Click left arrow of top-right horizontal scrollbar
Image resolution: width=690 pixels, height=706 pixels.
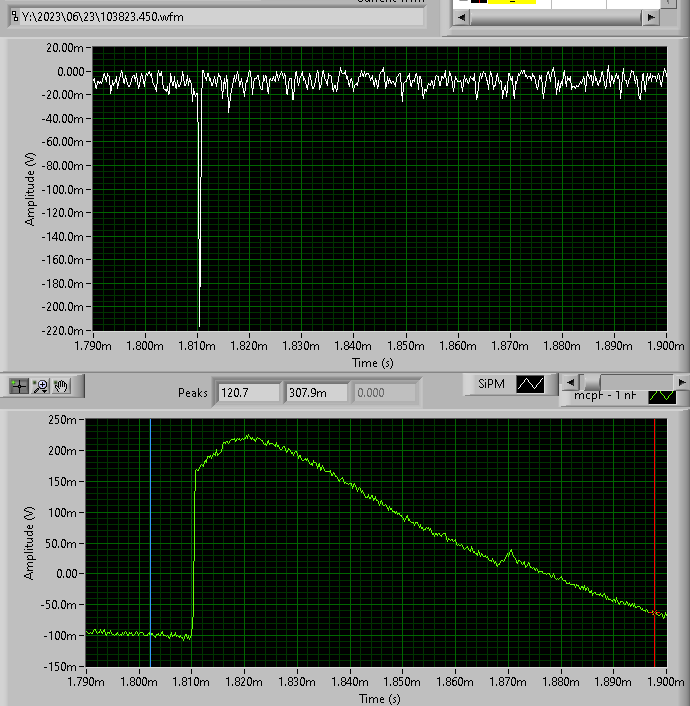pos(462,18)
